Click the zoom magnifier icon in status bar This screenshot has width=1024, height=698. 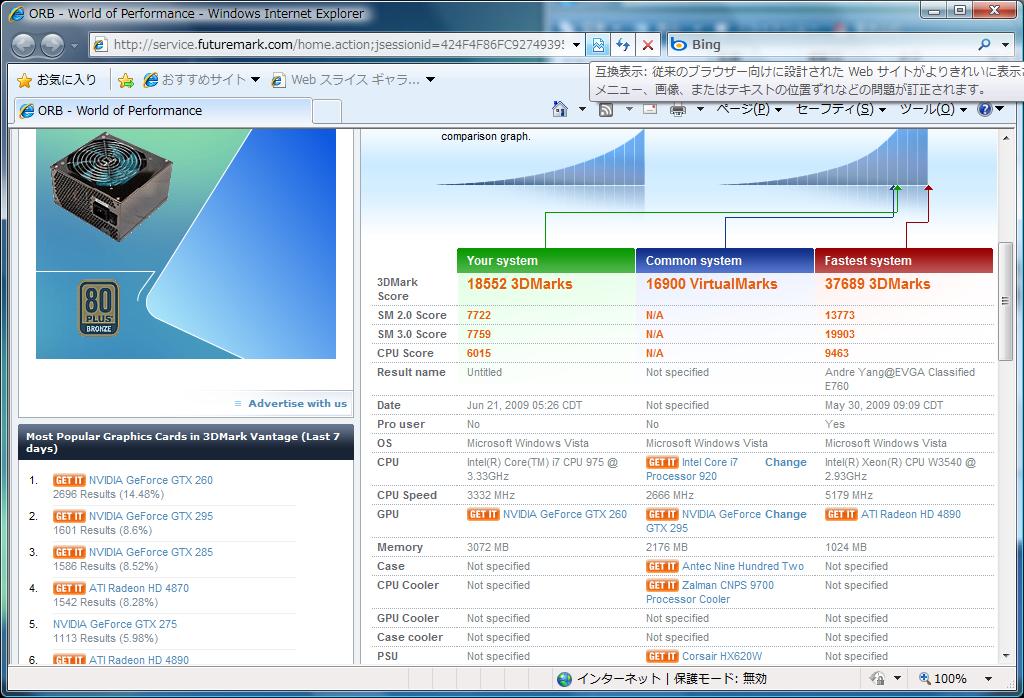(x=925, y=678)
